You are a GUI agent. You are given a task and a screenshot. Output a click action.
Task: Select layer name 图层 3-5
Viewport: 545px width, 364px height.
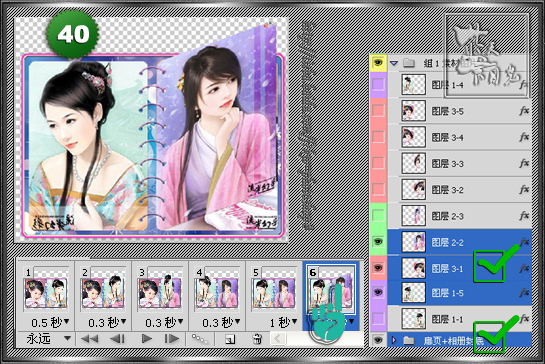tap(447, 111)
